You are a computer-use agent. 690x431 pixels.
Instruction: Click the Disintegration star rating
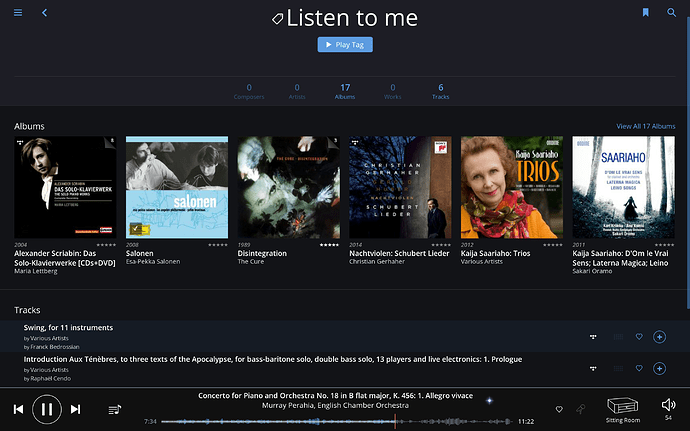(x=329, y=245)
